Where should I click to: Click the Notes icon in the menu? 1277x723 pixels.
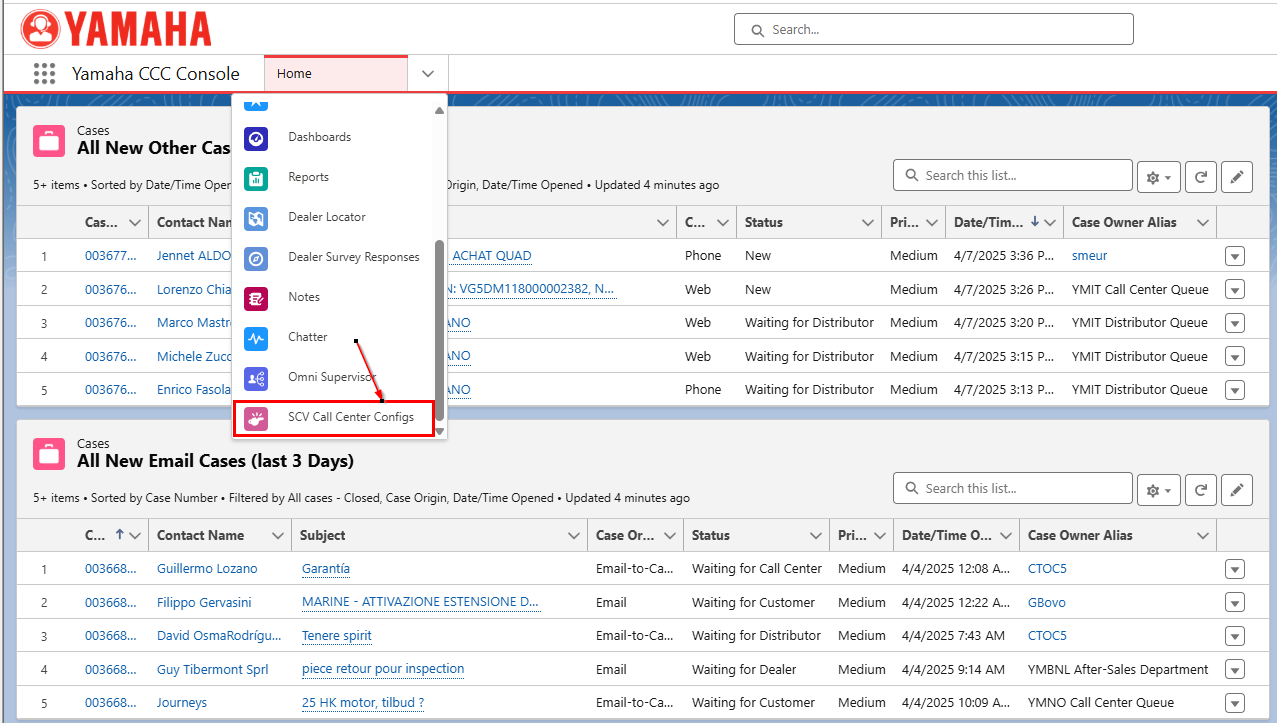coord(256,298)
